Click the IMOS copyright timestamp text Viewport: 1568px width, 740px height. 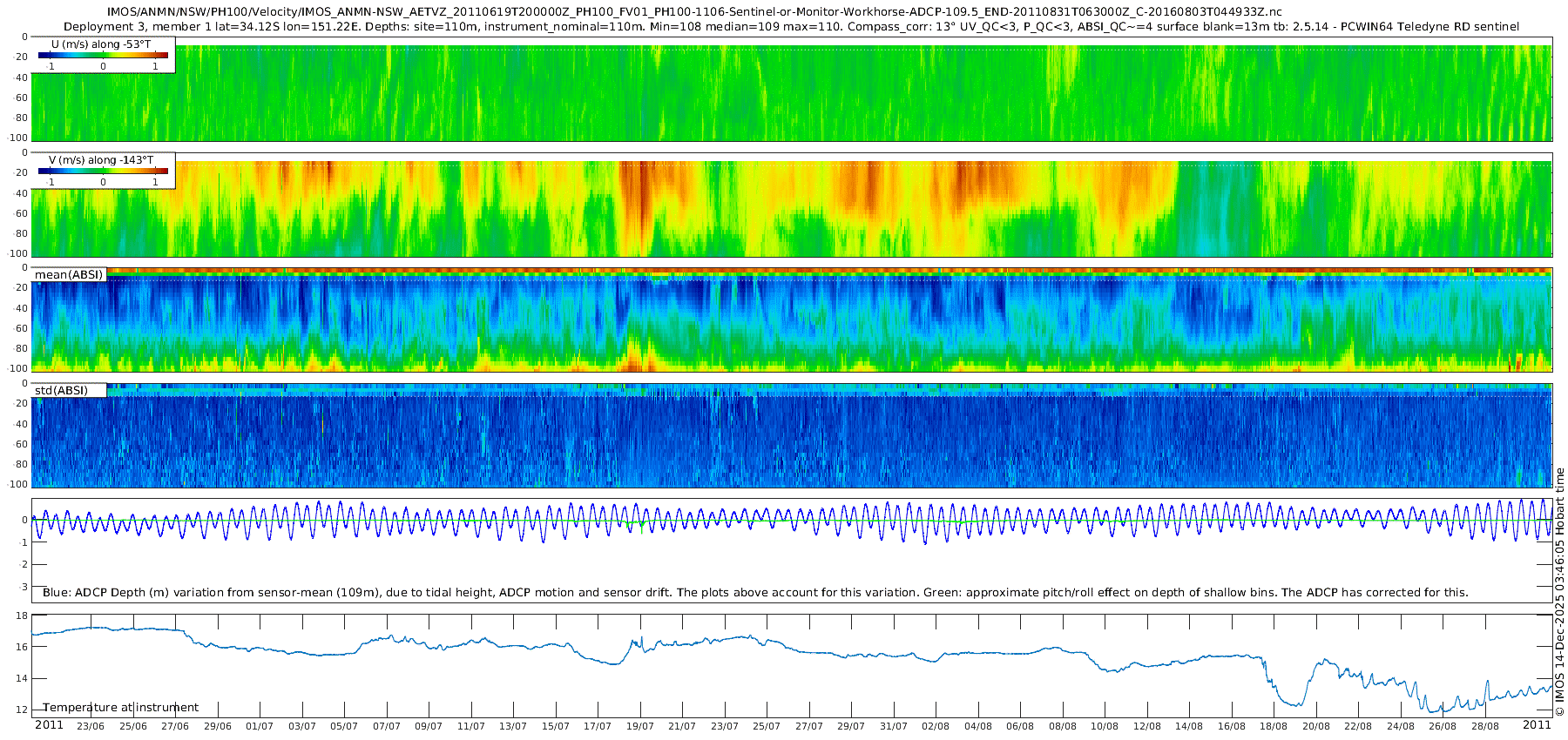click(1559, 592)
